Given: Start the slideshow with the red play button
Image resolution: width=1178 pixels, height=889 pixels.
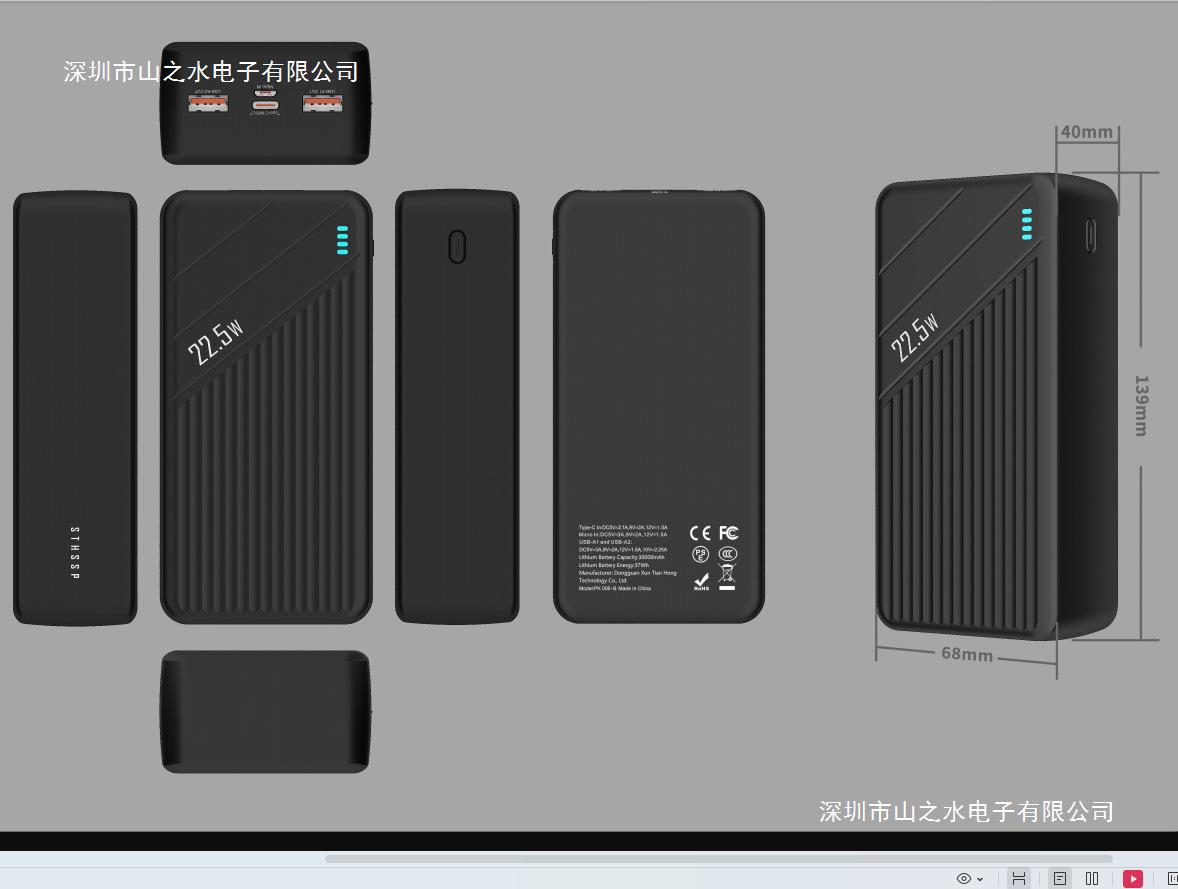Looking at the screenshot, I should 1132,878.
